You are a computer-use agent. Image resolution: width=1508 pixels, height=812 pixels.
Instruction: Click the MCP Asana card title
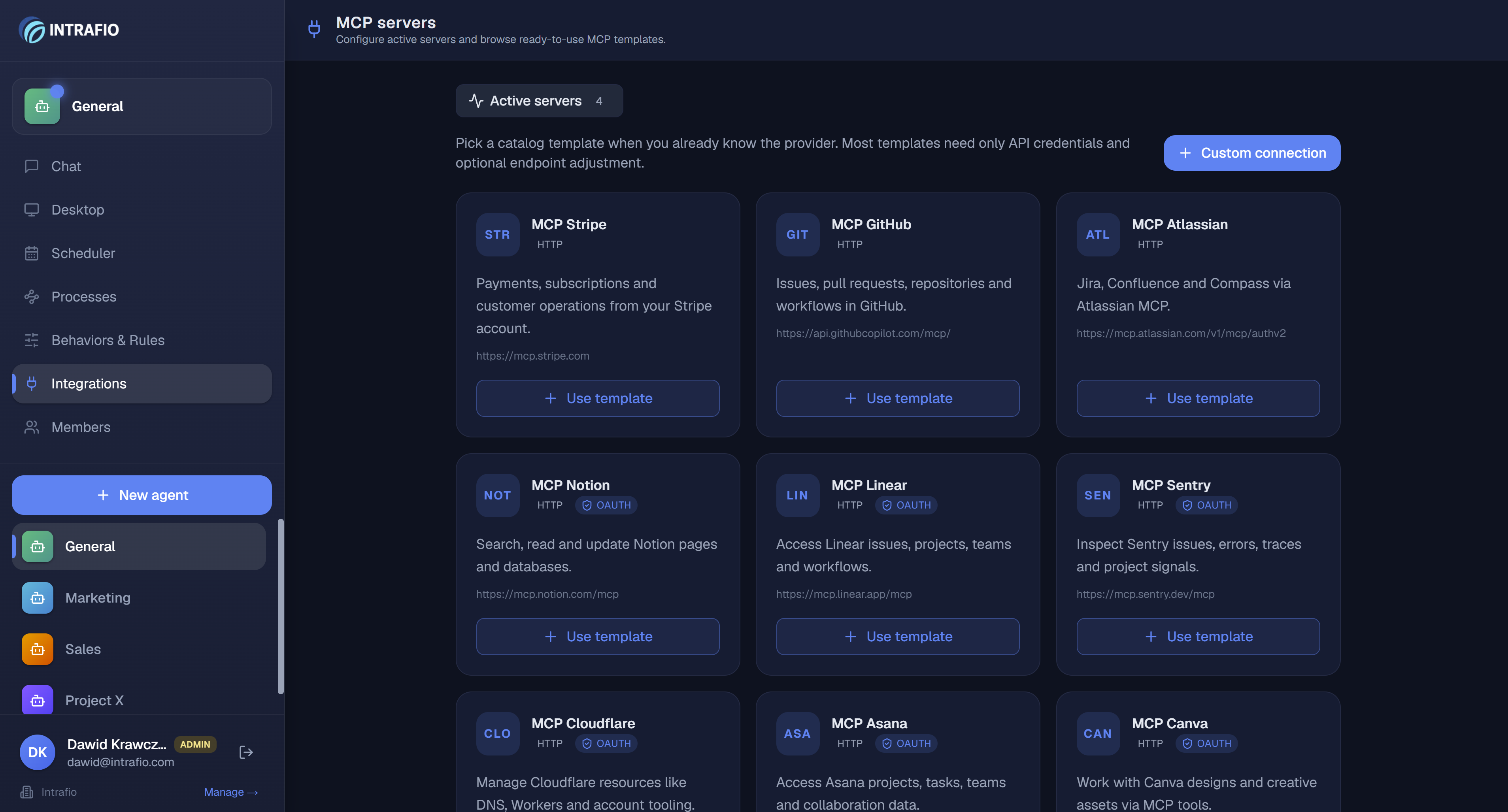[x=869, y=723]
